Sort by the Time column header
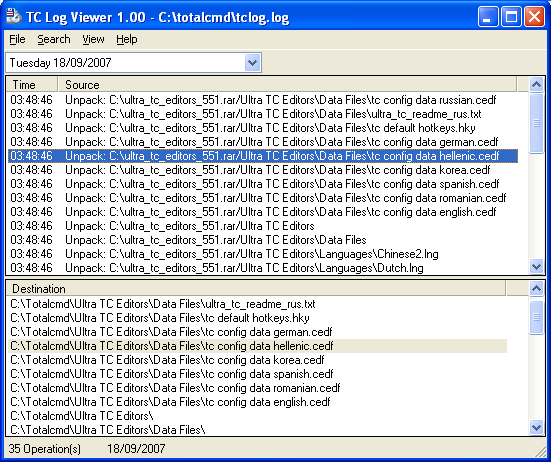Image resolution: width=551 pixels, height=462 pixels. (x=32, y=85)
